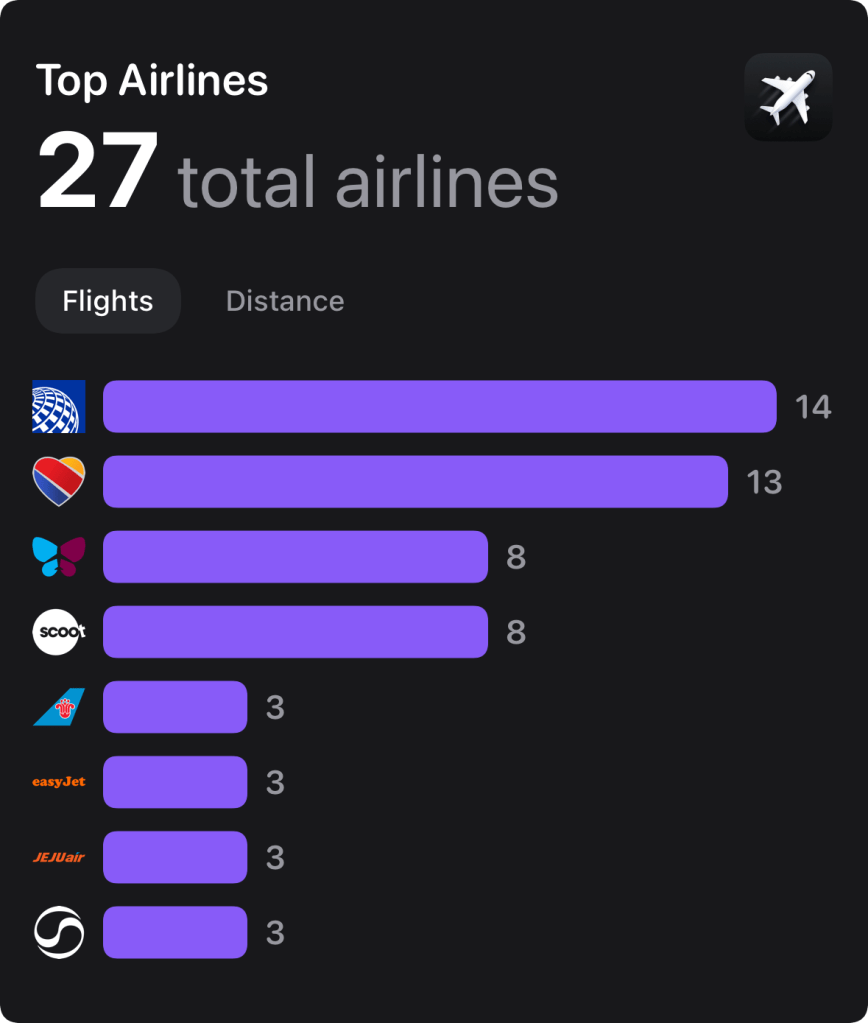Switch to the Distance tab
This screenshot has height=1023, width=868.
pyautogui.click(x=285, y=301)
